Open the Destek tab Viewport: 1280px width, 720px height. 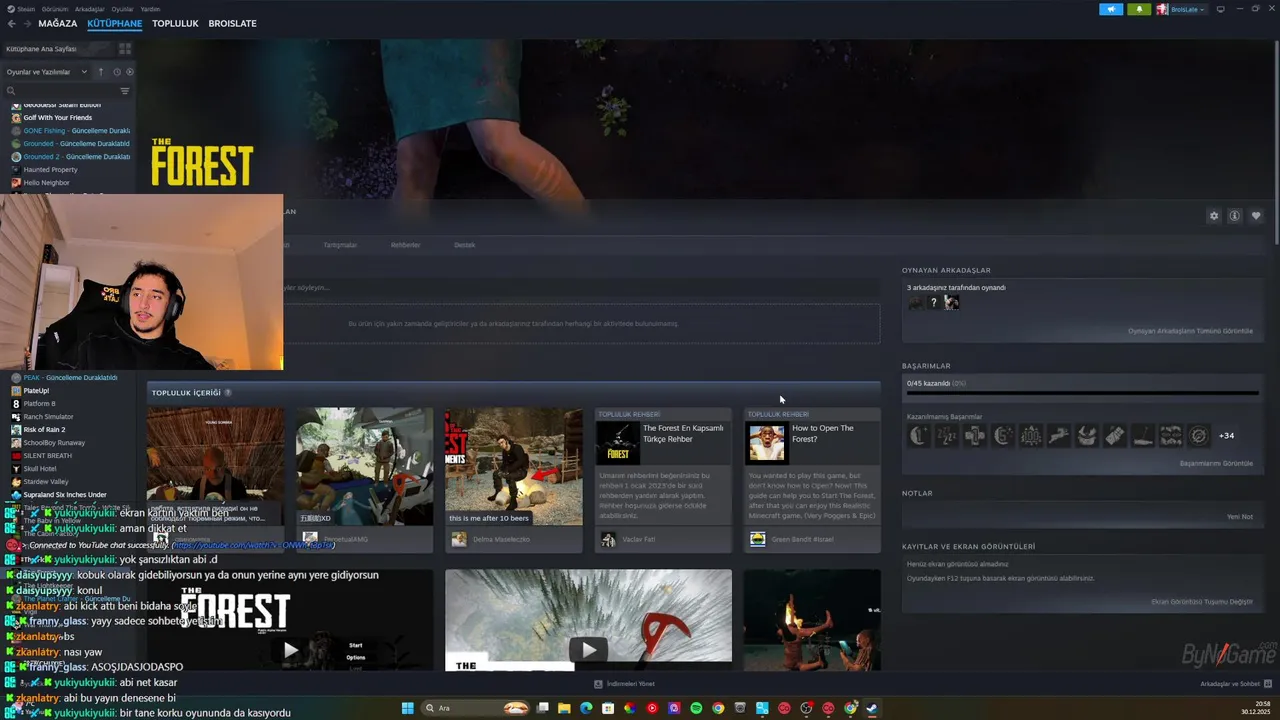click(x=464, y=245)
